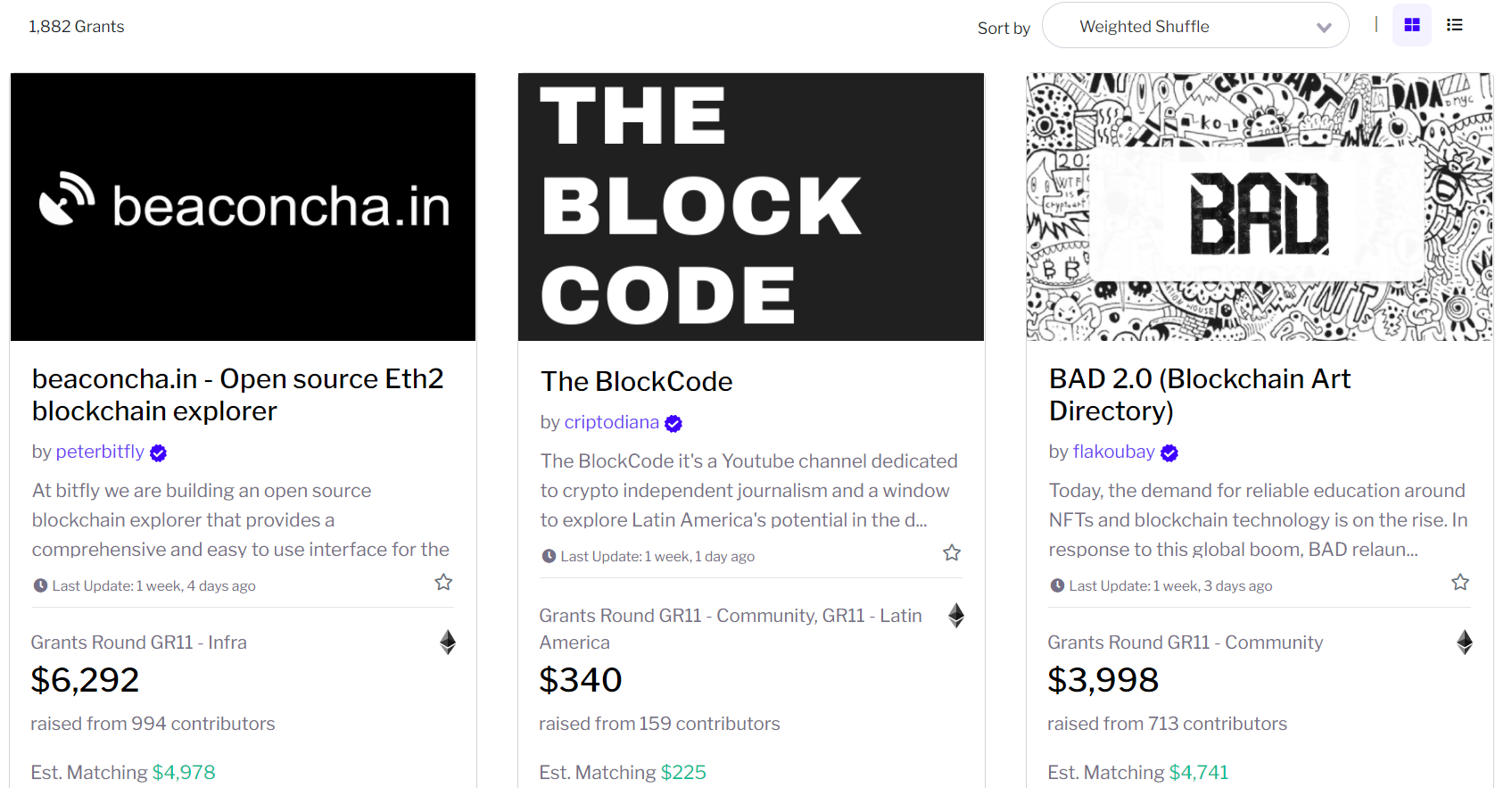This screenshot has width=1512, height=788.
Task: Open peterbitfly's profile link
Action: click(x=100, y=452)
